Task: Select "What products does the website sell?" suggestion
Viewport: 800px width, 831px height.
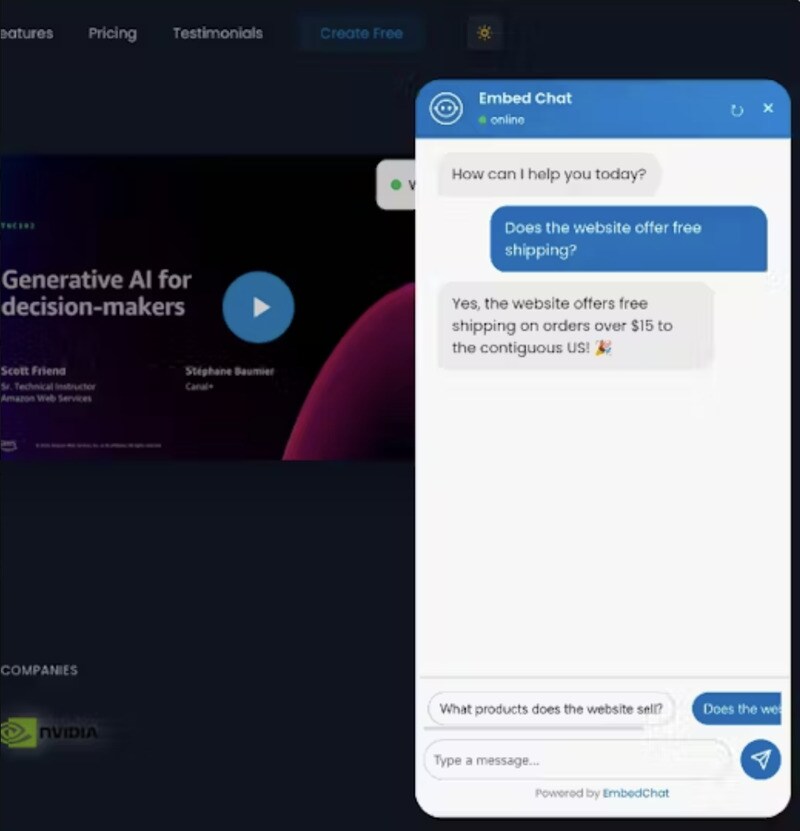Action: tap(551, 709)
